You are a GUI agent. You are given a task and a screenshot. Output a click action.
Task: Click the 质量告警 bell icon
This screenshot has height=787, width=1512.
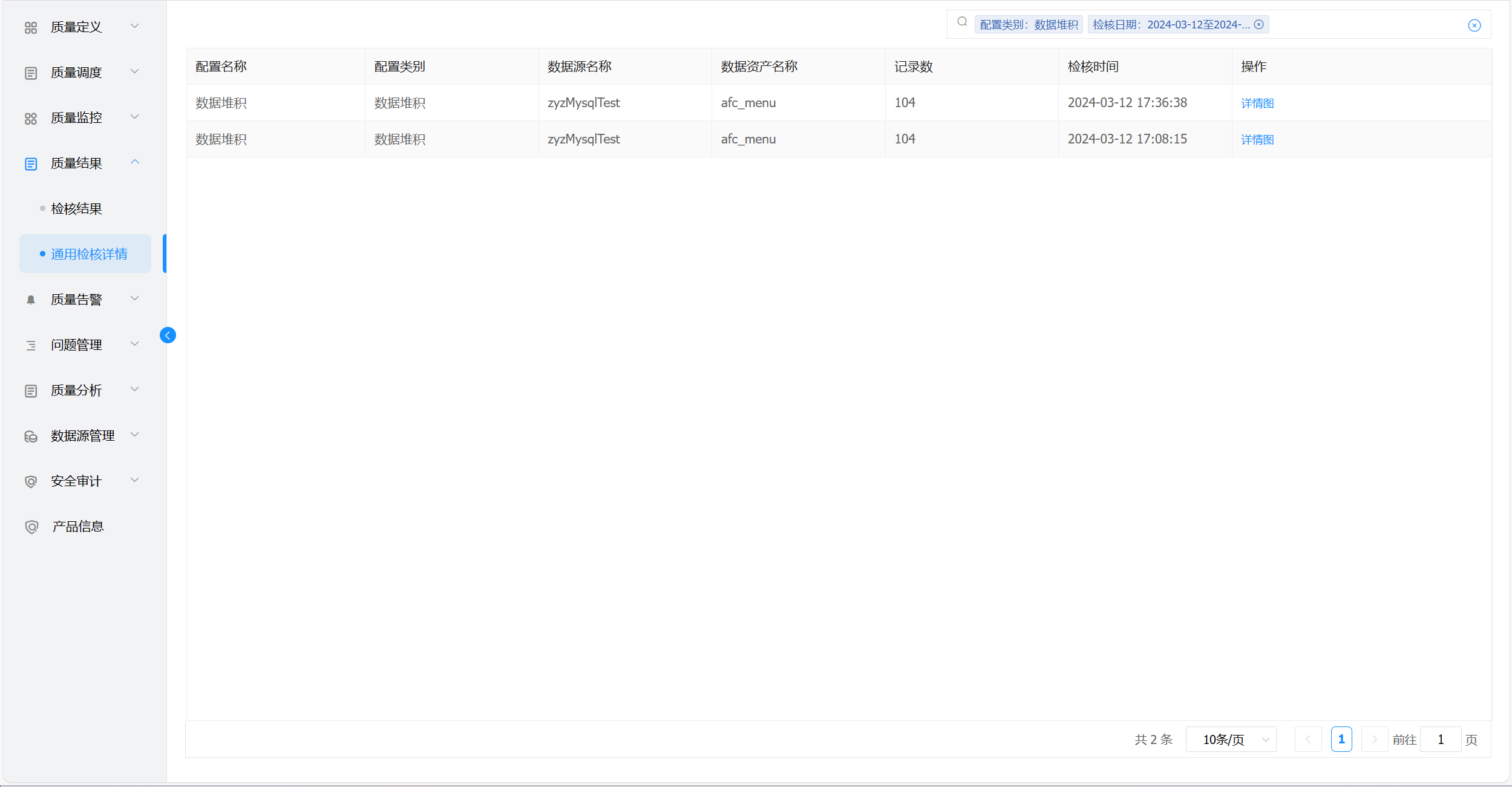[x=31, y=300]
